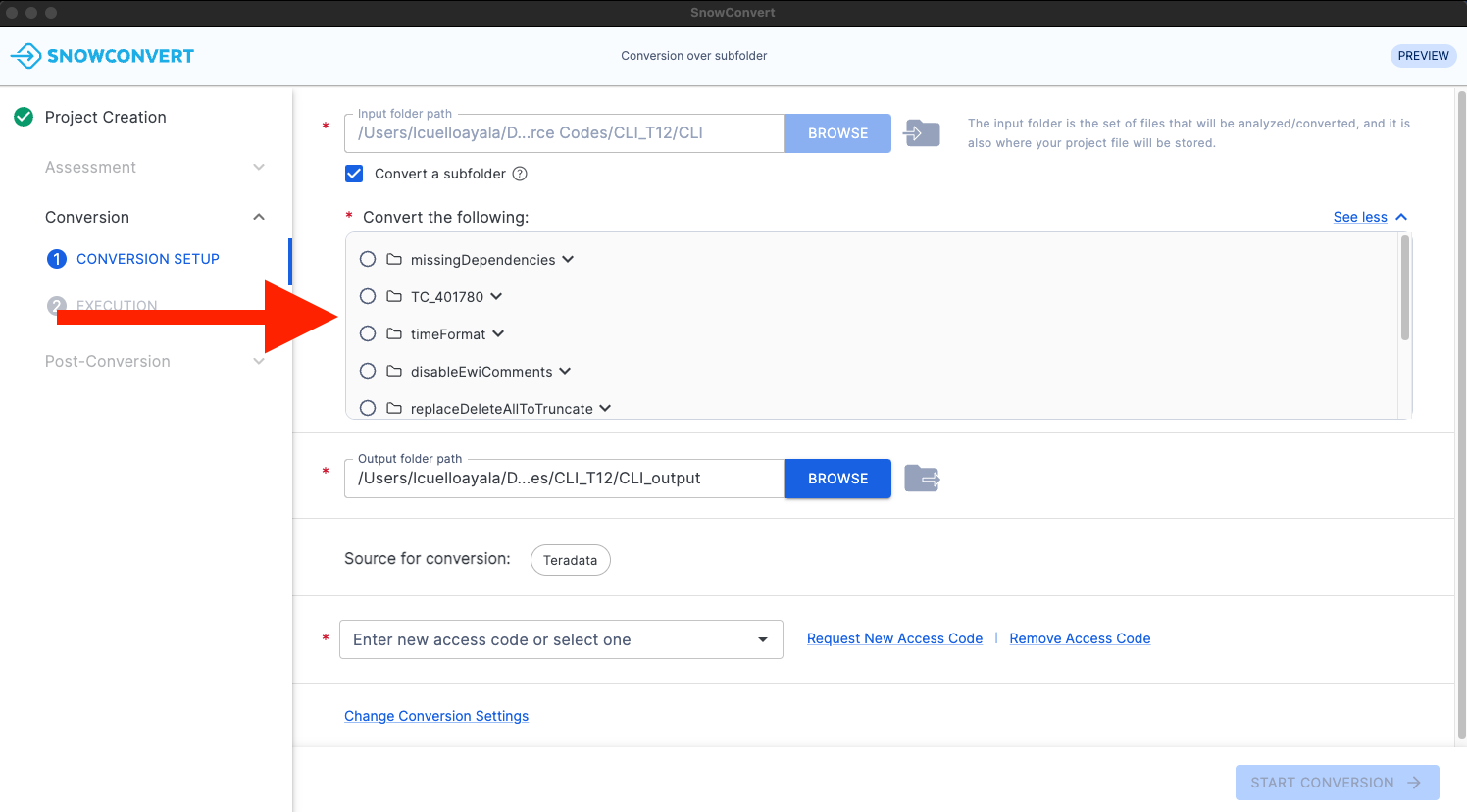The image size is (1467, 812).
Task: Click the Request New Access Code link
Action: (894, 638)
